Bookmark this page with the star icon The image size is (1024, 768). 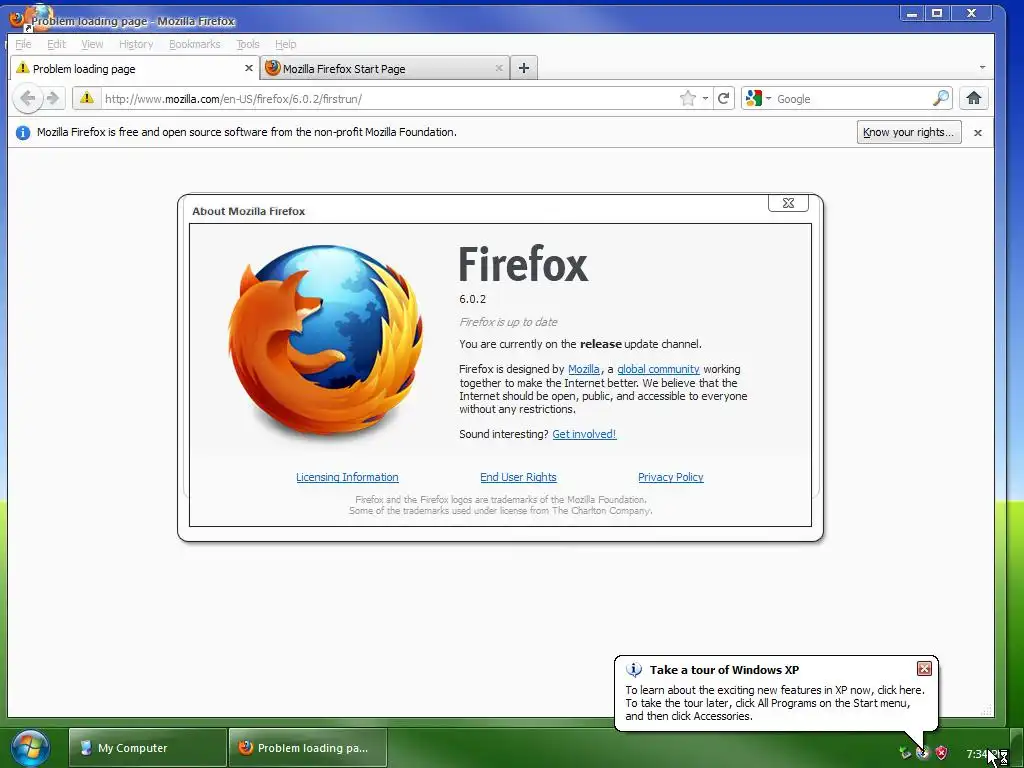[688, 99]
